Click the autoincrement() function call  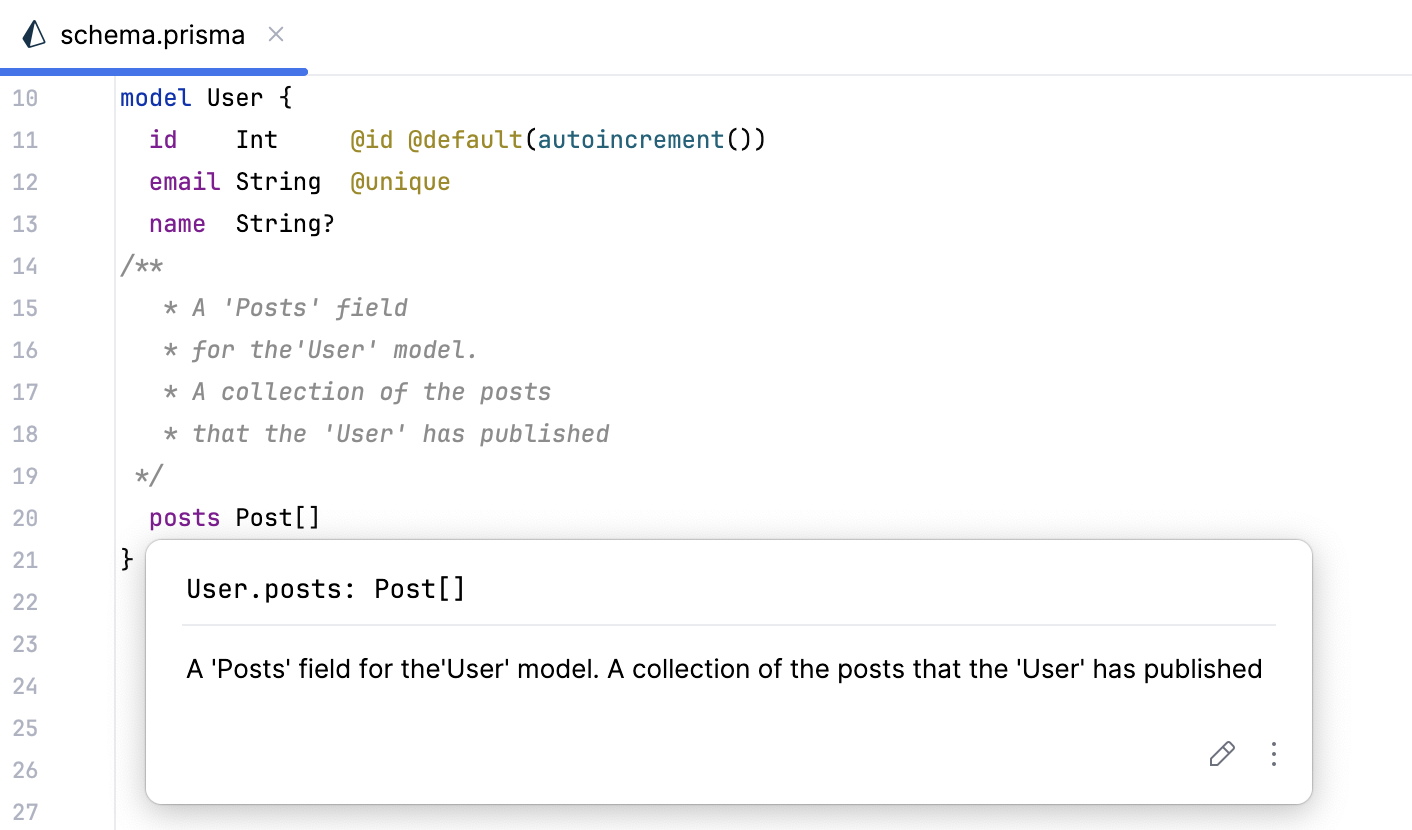pos(630,139)
